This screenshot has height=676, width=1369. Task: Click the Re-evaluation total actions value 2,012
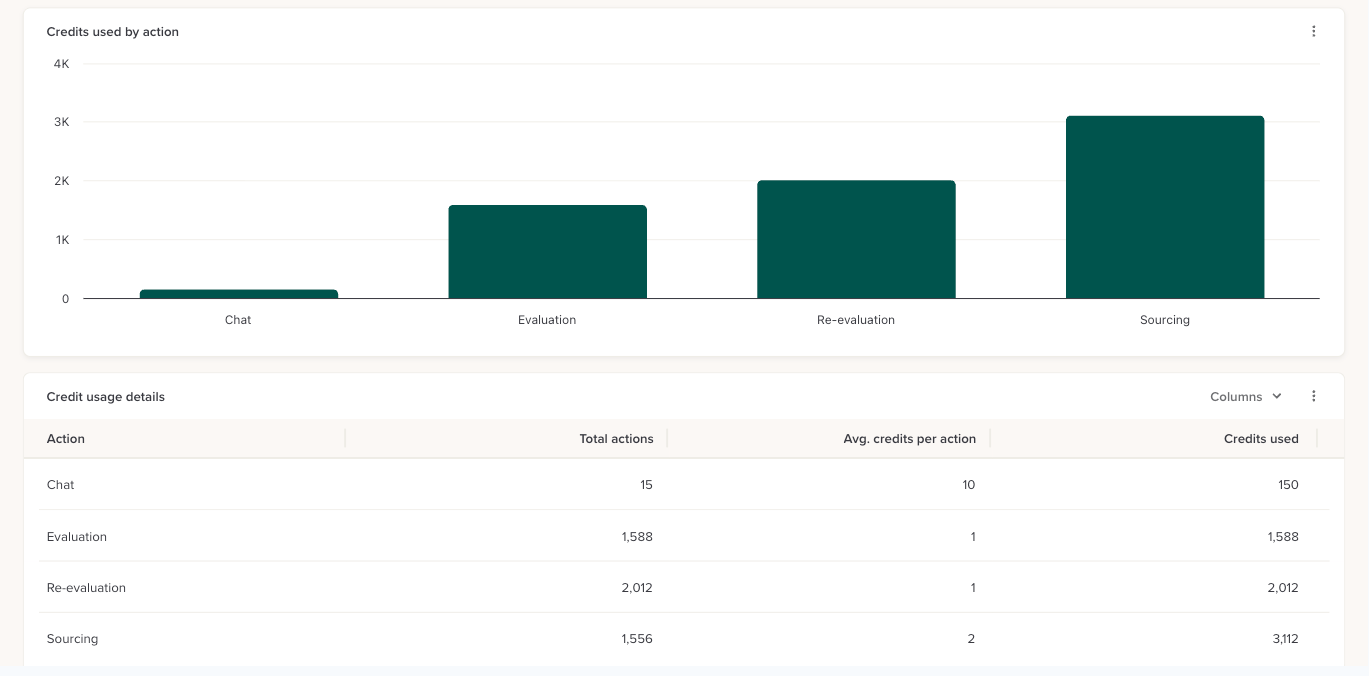tap(637, 588)
